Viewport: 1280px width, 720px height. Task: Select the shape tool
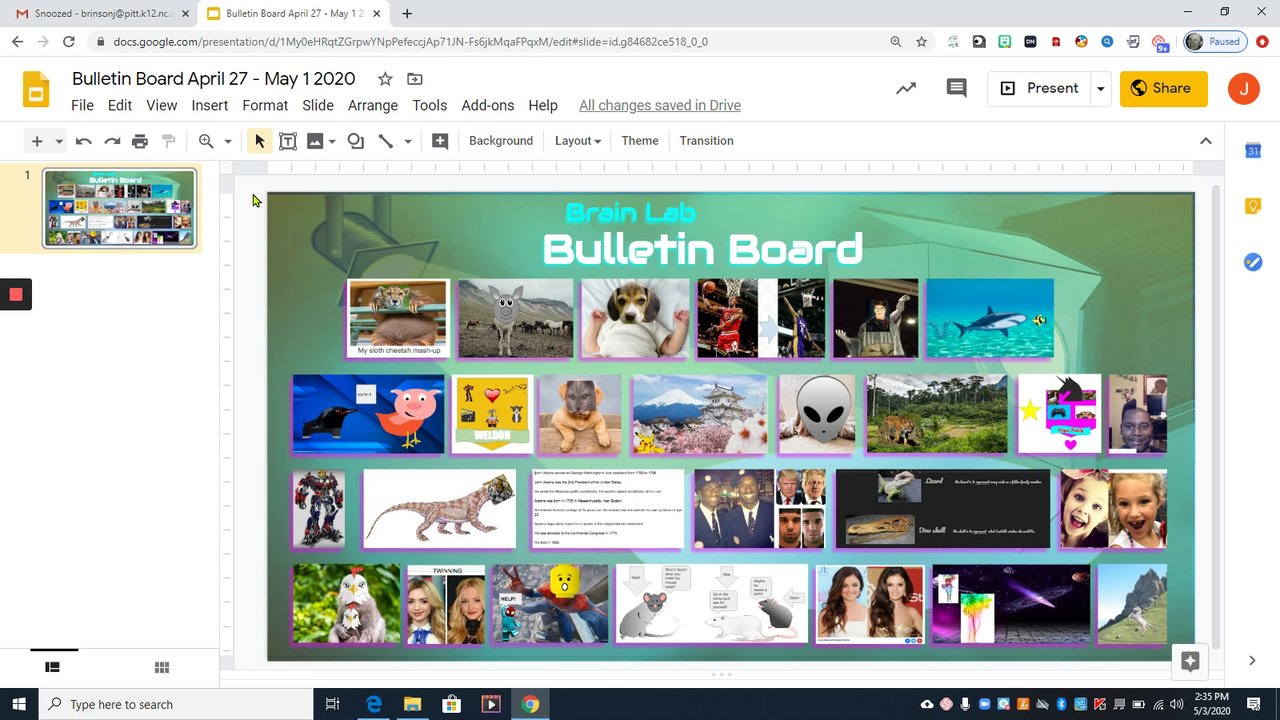click(x=355, y=141)
